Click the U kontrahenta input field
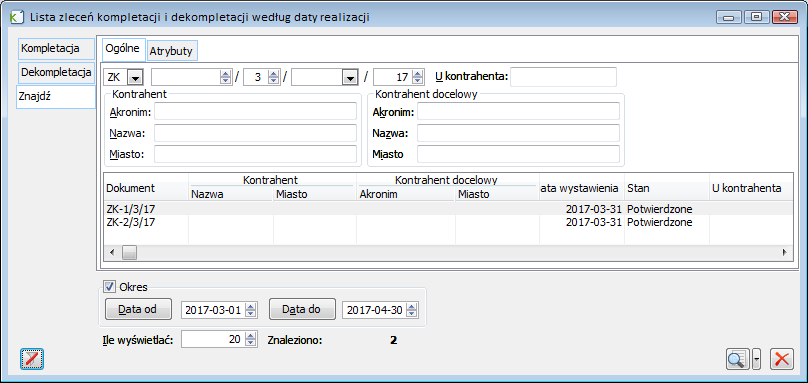808x383 pixels. [x=564, y=77]
